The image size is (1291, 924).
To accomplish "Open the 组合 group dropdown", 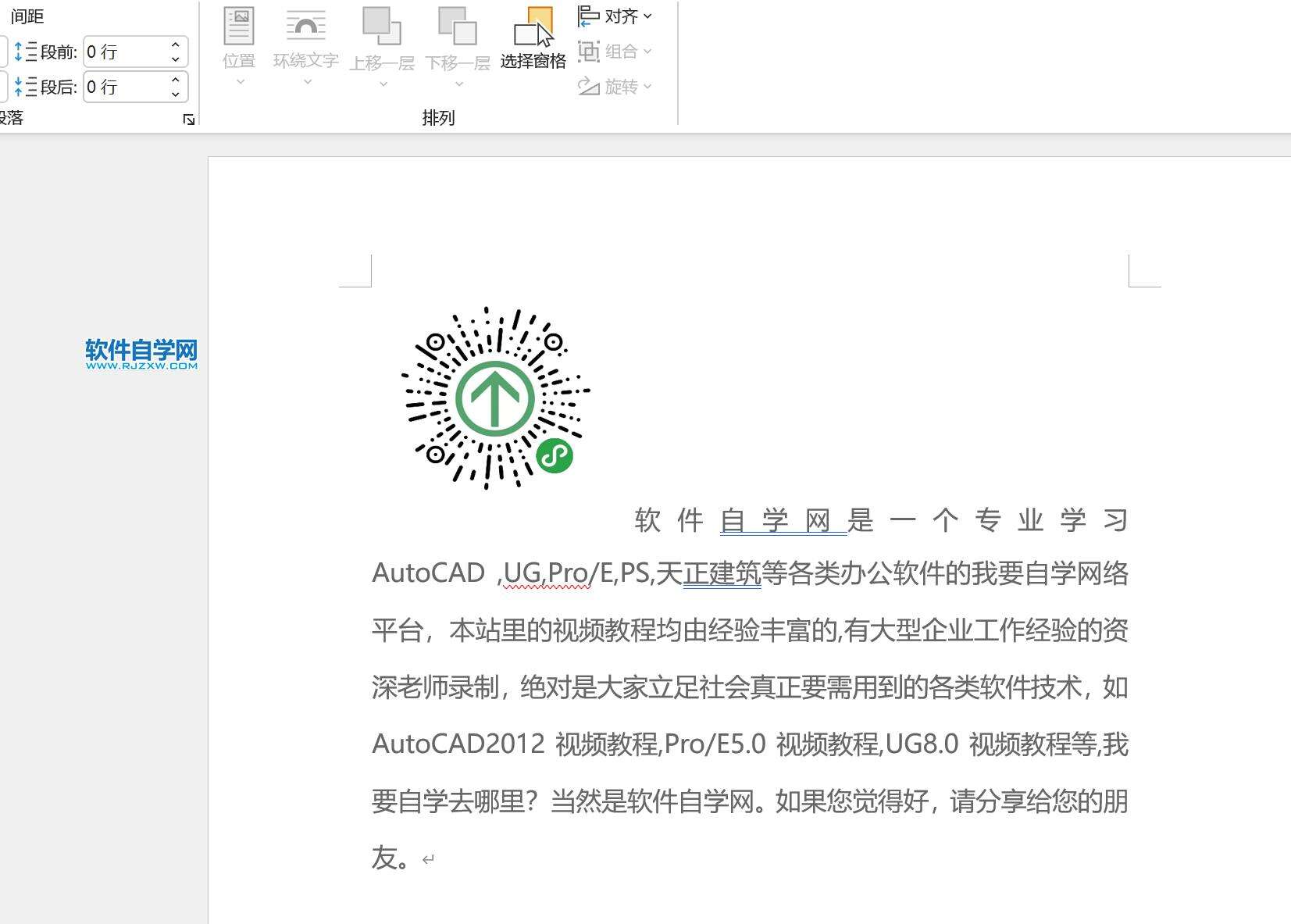I will pos(615,52).
